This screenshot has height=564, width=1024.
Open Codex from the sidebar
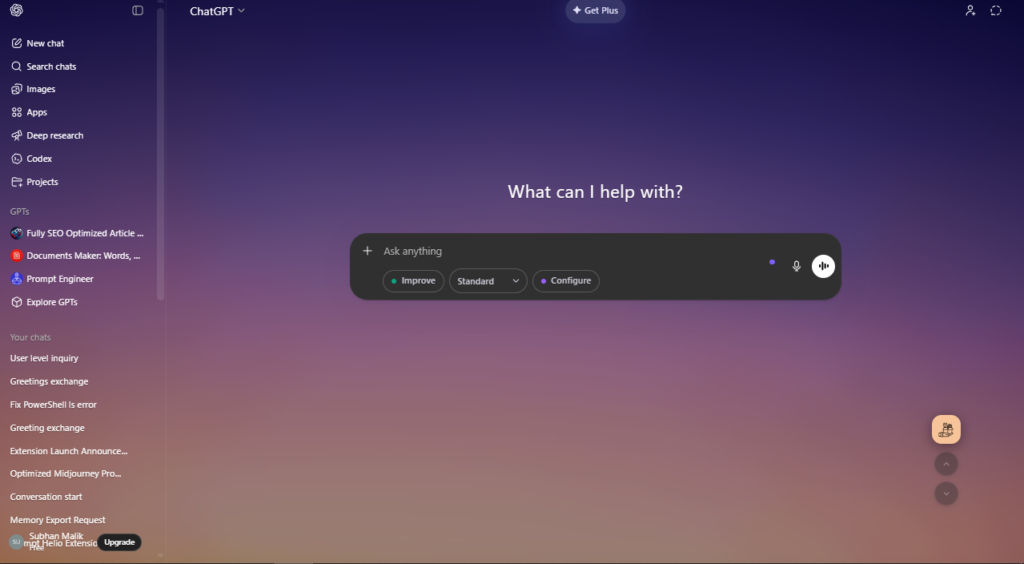pos(39,159)
